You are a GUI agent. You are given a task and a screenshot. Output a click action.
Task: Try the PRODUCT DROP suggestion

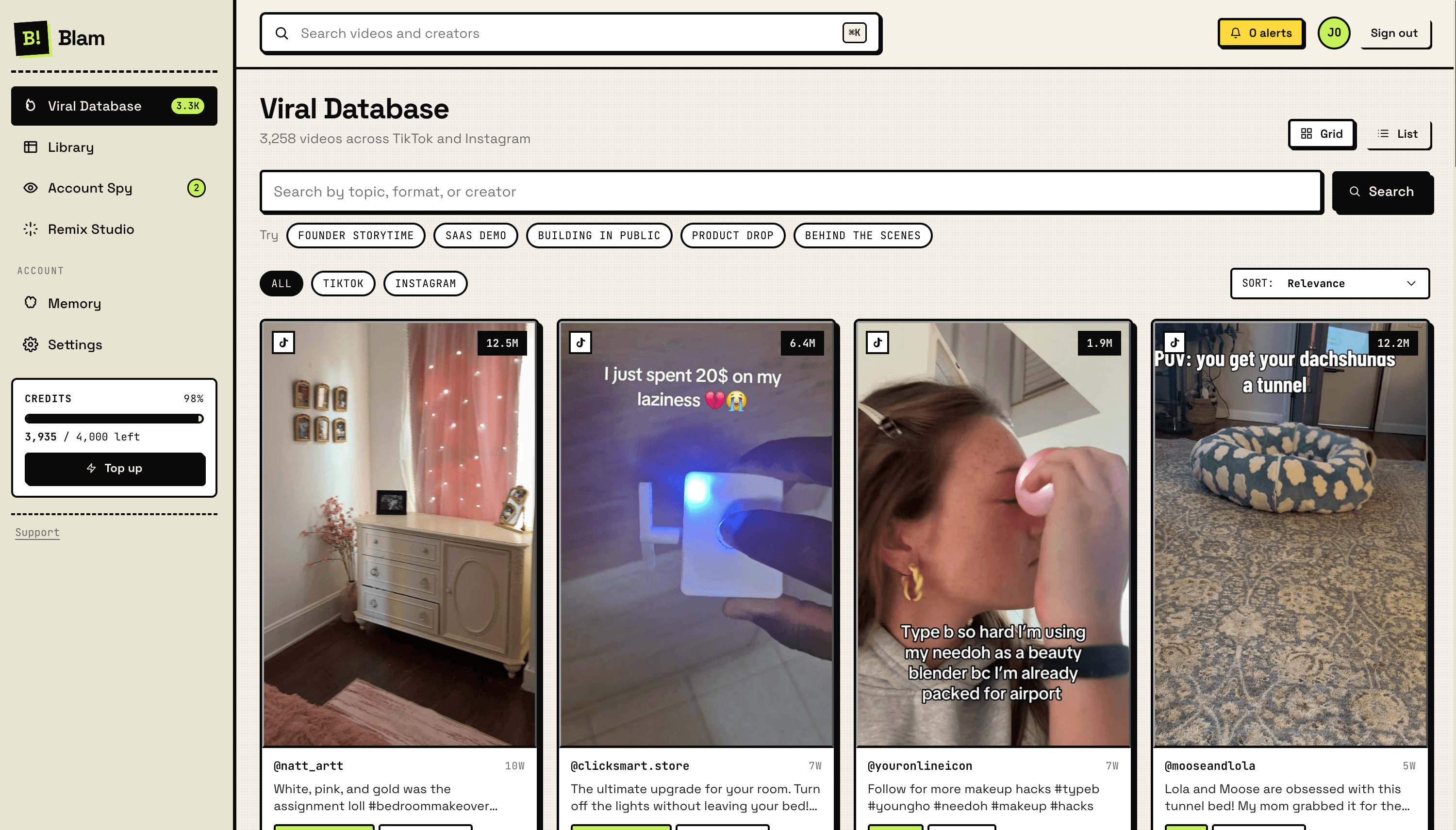(733, 235)
